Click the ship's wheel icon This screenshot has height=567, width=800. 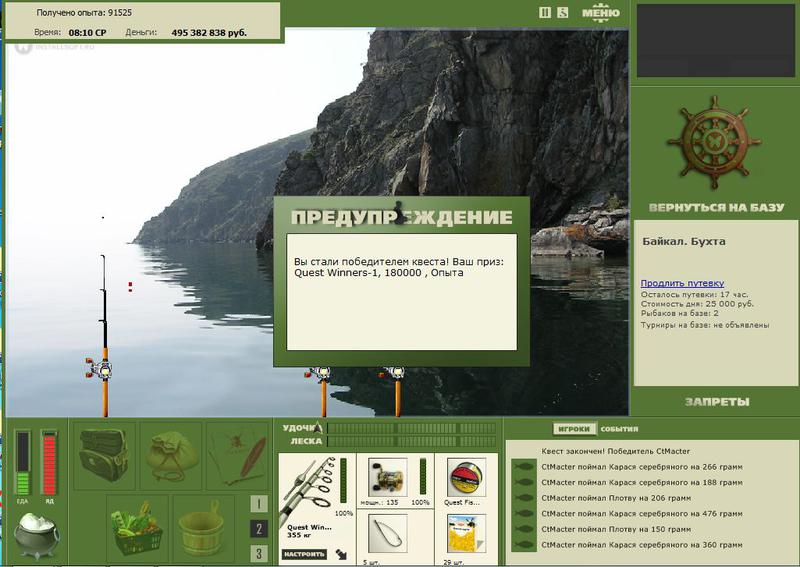coord(714,142)
